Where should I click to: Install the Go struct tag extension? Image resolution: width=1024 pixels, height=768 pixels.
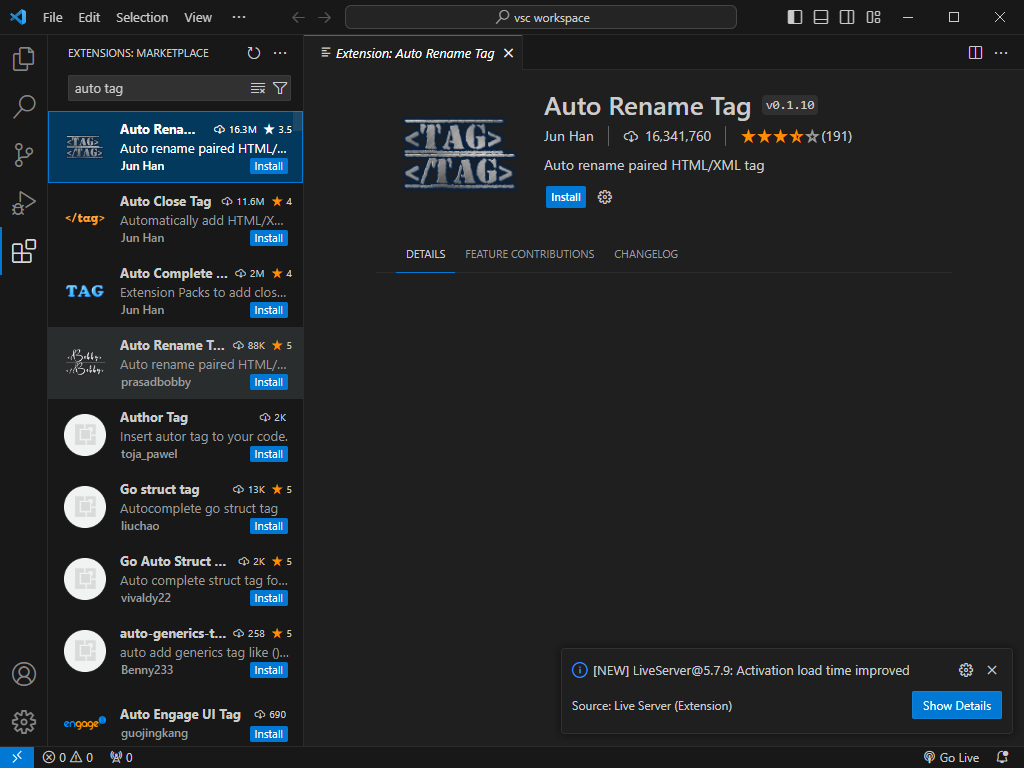268,526
